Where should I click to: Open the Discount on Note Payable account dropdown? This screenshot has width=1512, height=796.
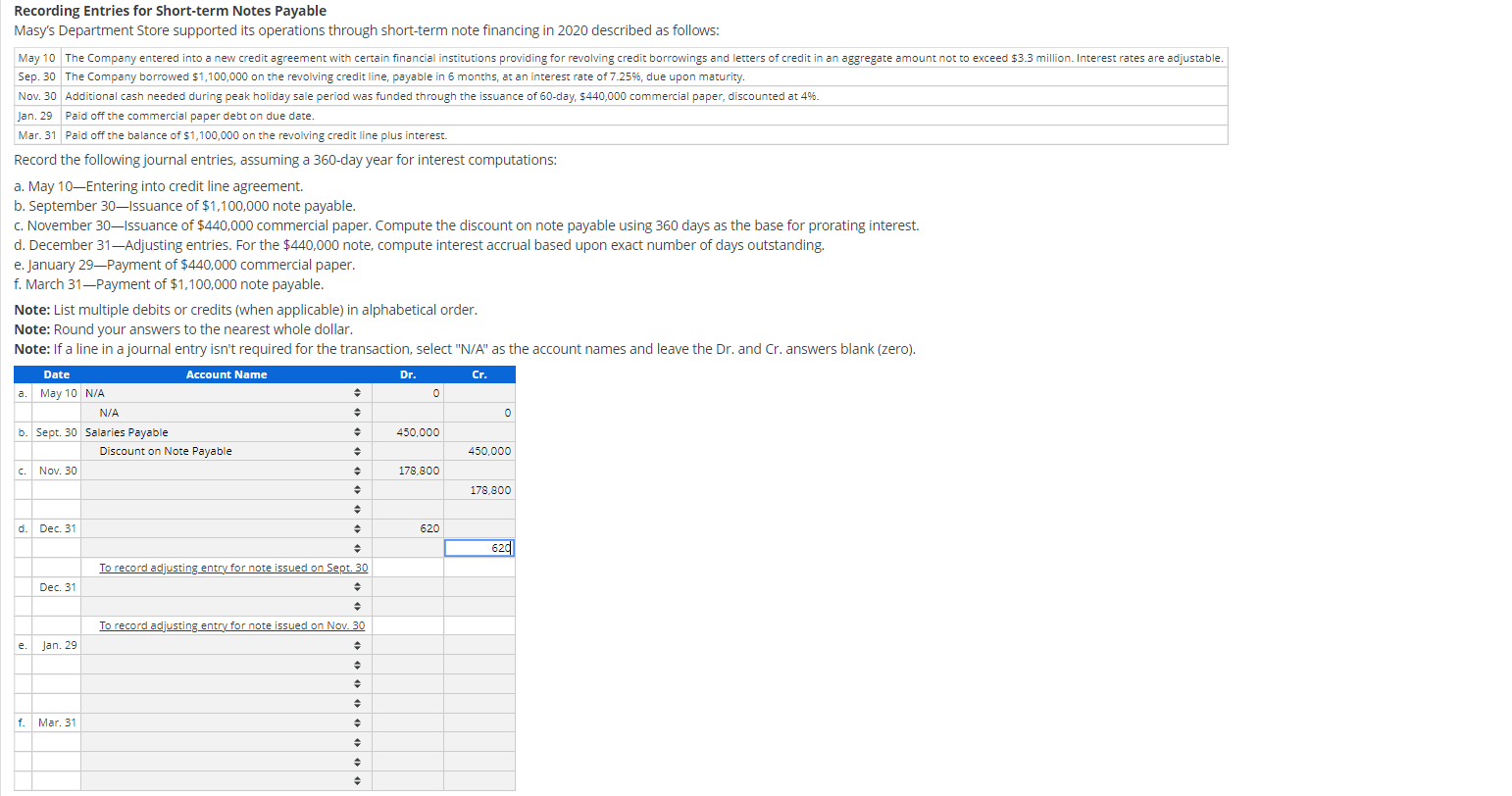357,451
